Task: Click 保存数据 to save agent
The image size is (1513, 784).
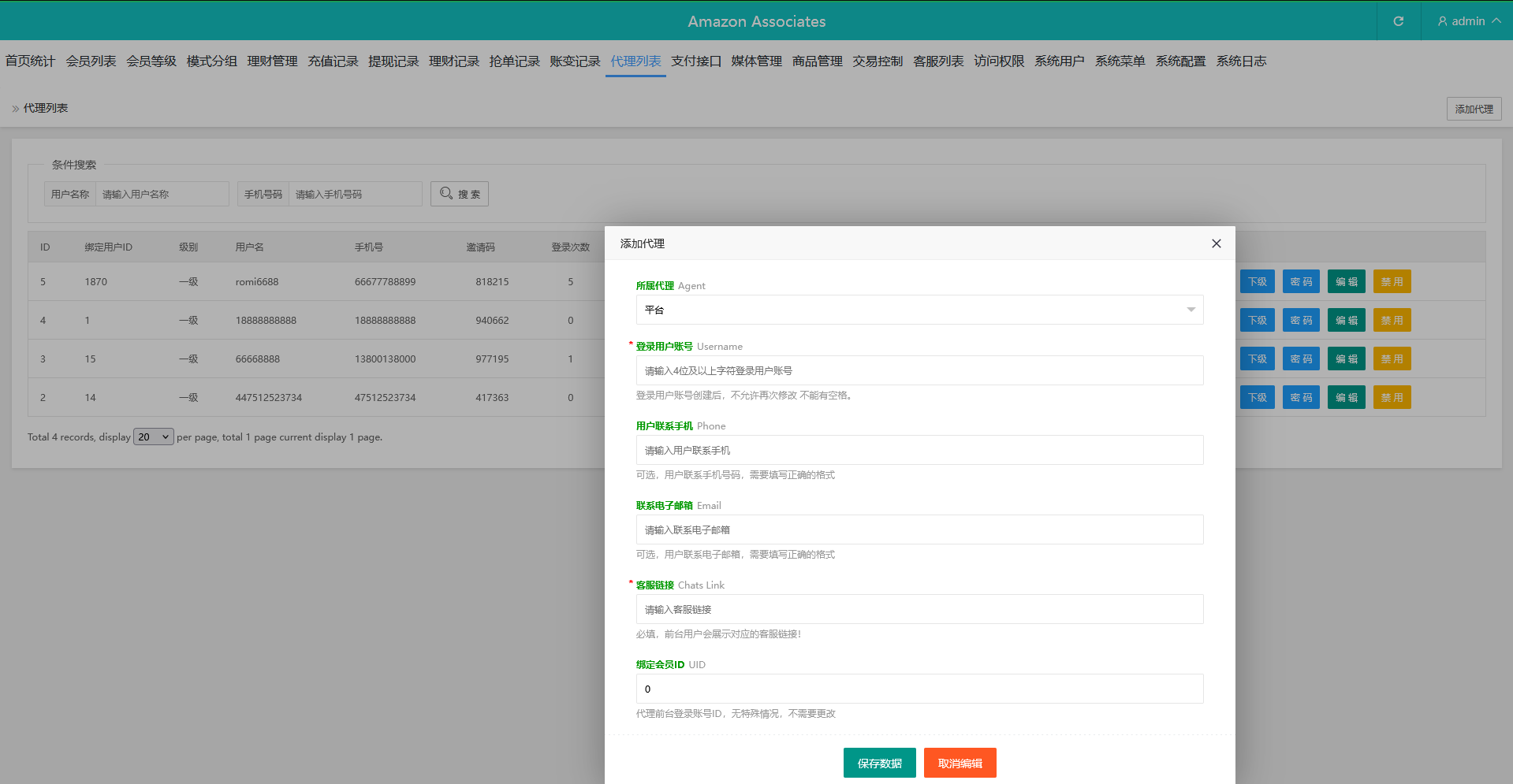Action: click(x=879, y=763)
